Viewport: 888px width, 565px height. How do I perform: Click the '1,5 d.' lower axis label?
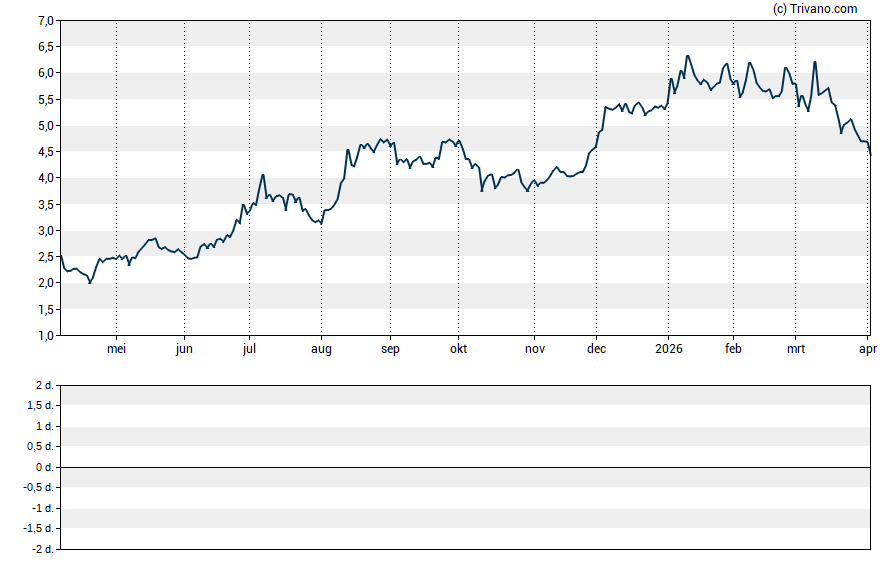(x=40, y=405)
